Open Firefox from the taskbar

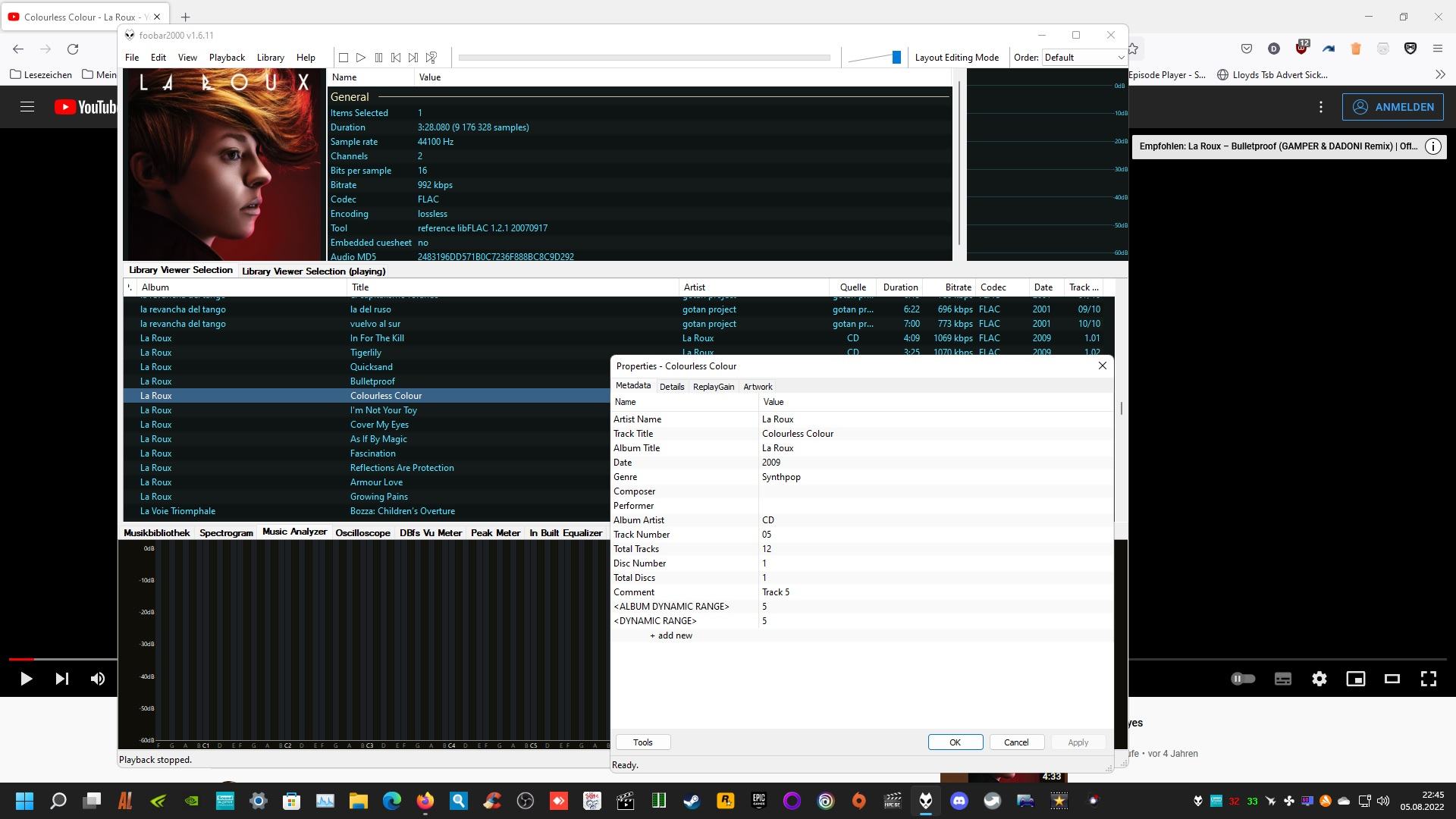pyautogui.click(x=425, y=801)
